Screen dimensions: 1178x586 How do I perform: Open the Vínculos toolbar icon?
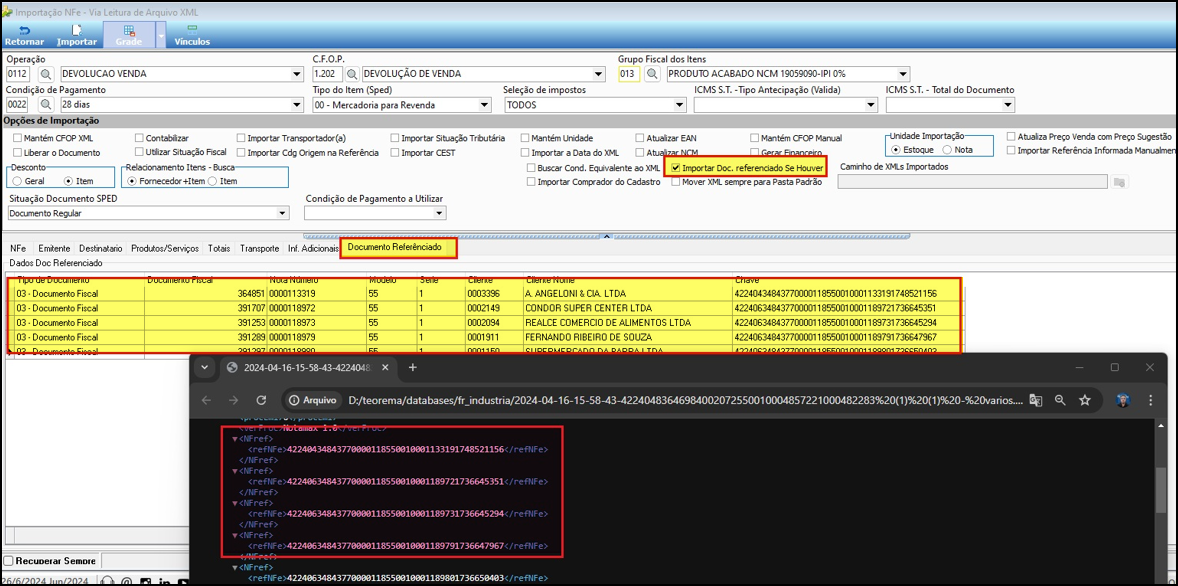point(192,36)
